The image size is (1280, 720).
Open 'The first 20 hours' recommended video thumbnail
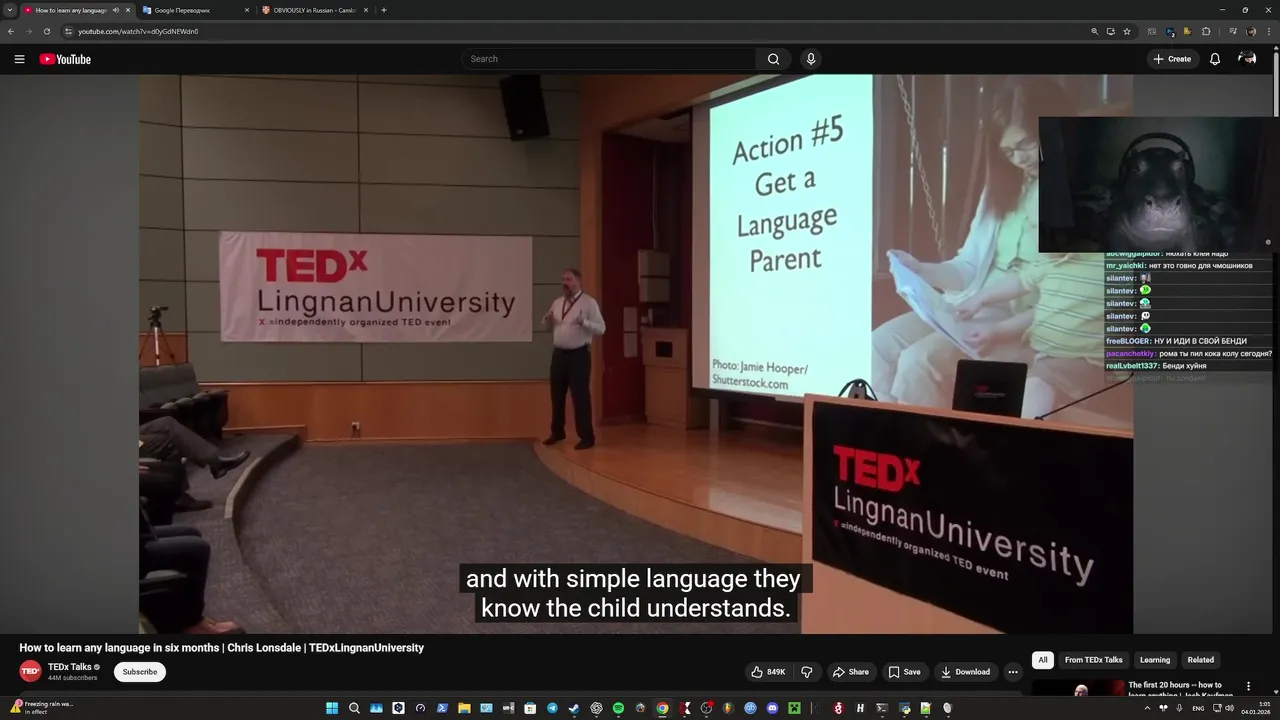[x=1078, y=687]
